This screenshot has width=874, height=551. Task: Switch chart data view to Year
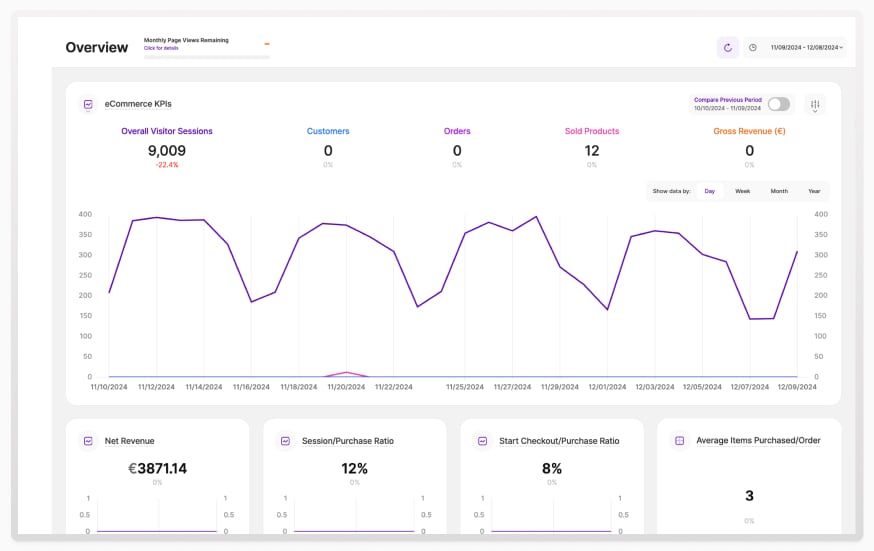814,191
